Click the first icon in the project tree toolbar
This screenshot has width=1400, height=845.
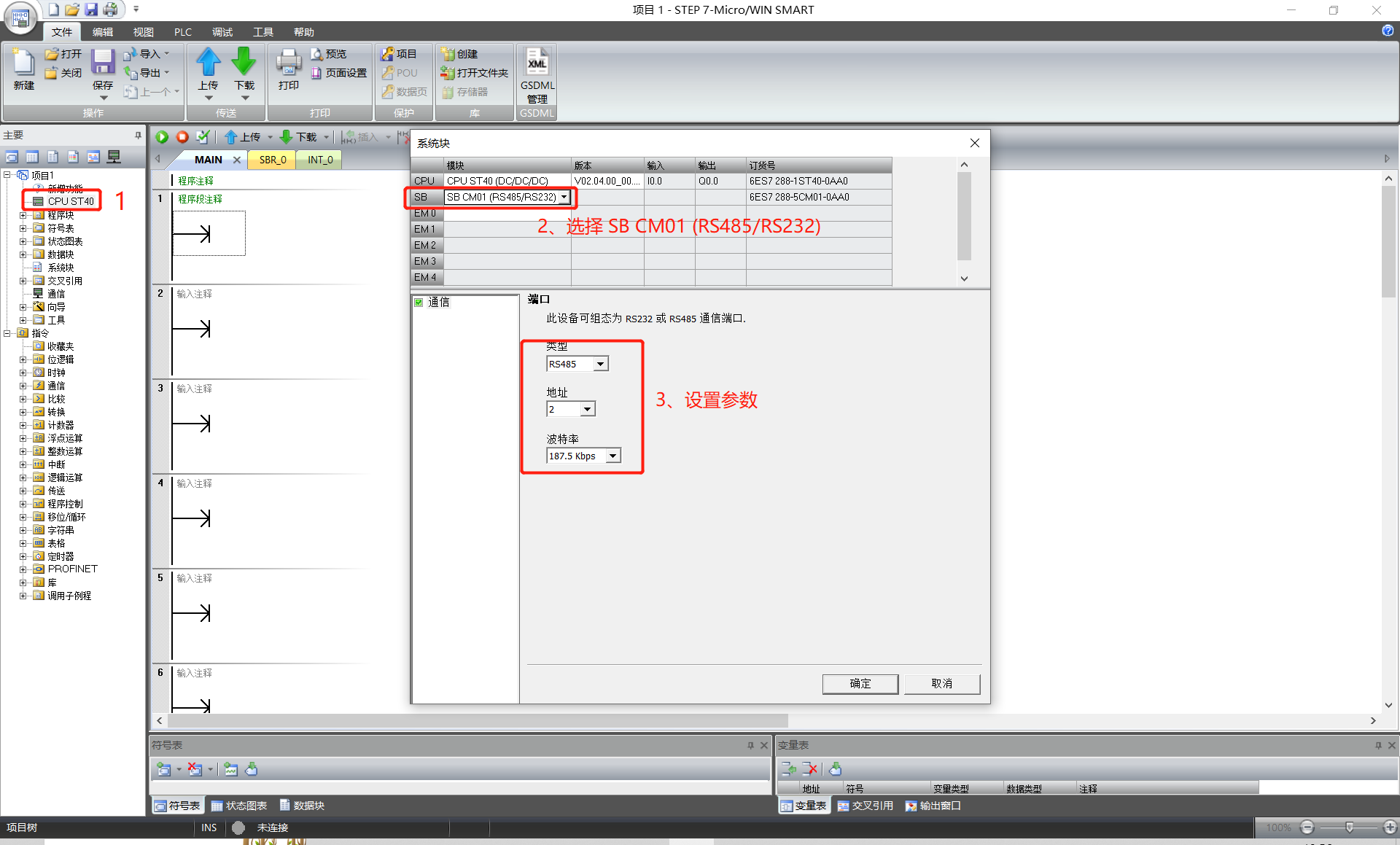[12, 157]
